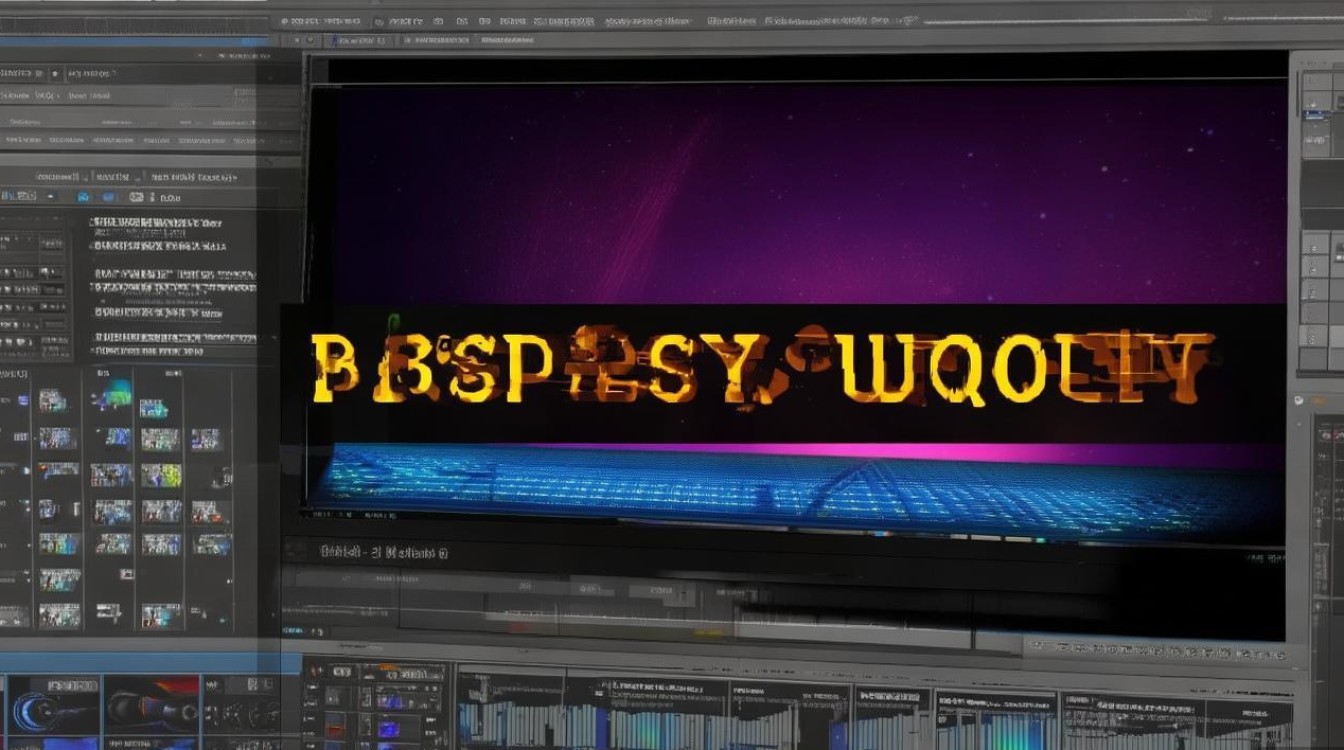The image size is (1344, 750).
Task: Select the highlighted blue bar above effect presets
Action: (140, 663)
